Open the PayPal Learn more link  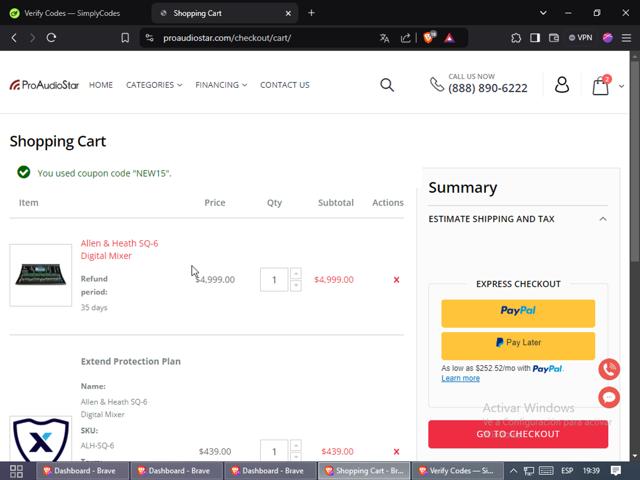(x=460, y=378)
